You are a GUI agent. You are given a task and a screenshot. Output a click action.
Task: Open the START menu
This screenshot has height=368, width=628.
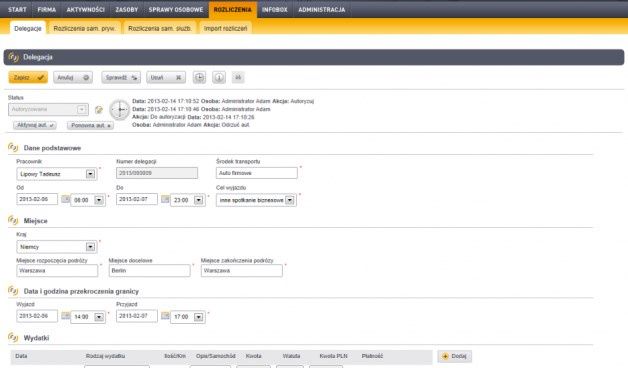[x=17, y=9]
